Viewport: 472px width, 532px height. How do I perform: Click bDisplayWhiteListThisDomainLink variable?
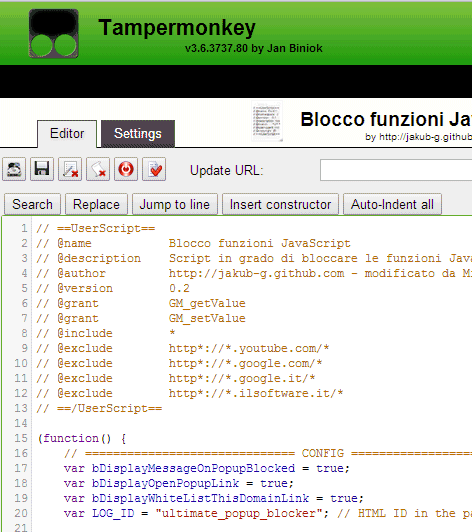(x=200, y=498)
